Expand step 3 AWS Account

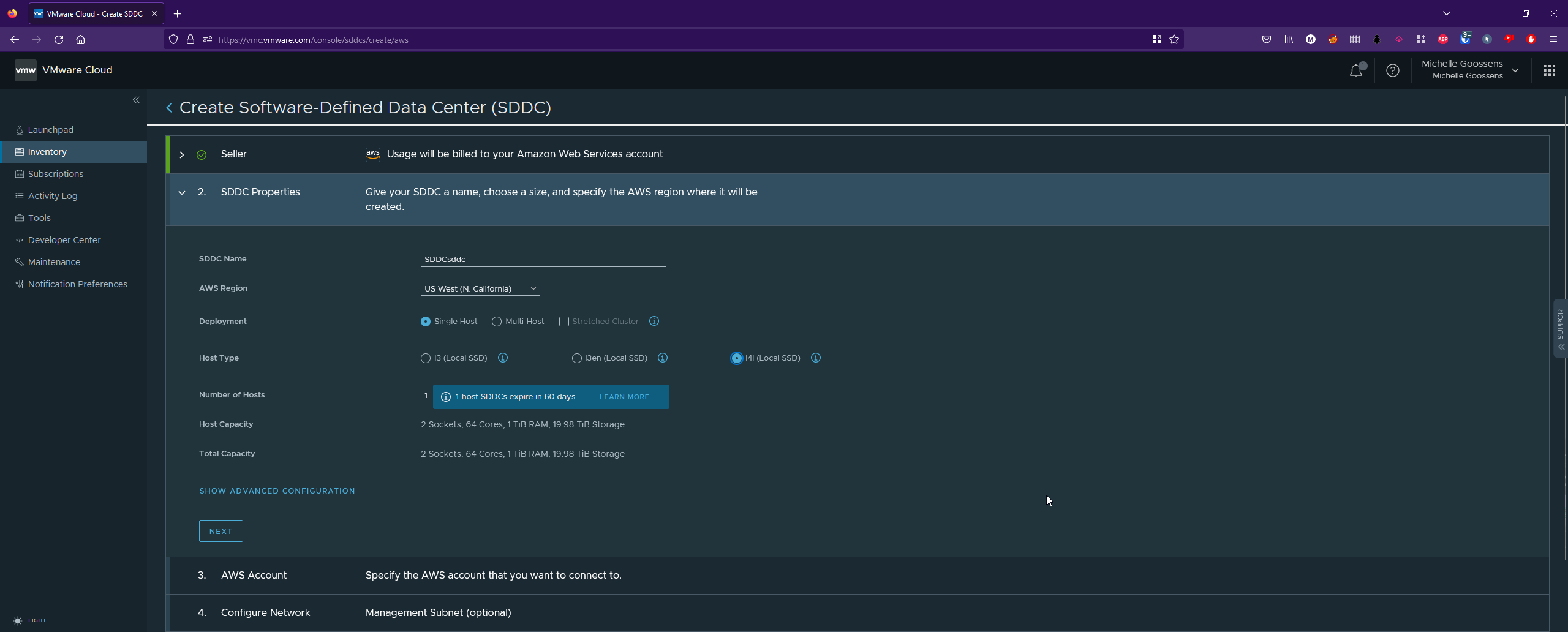(858, 576)
